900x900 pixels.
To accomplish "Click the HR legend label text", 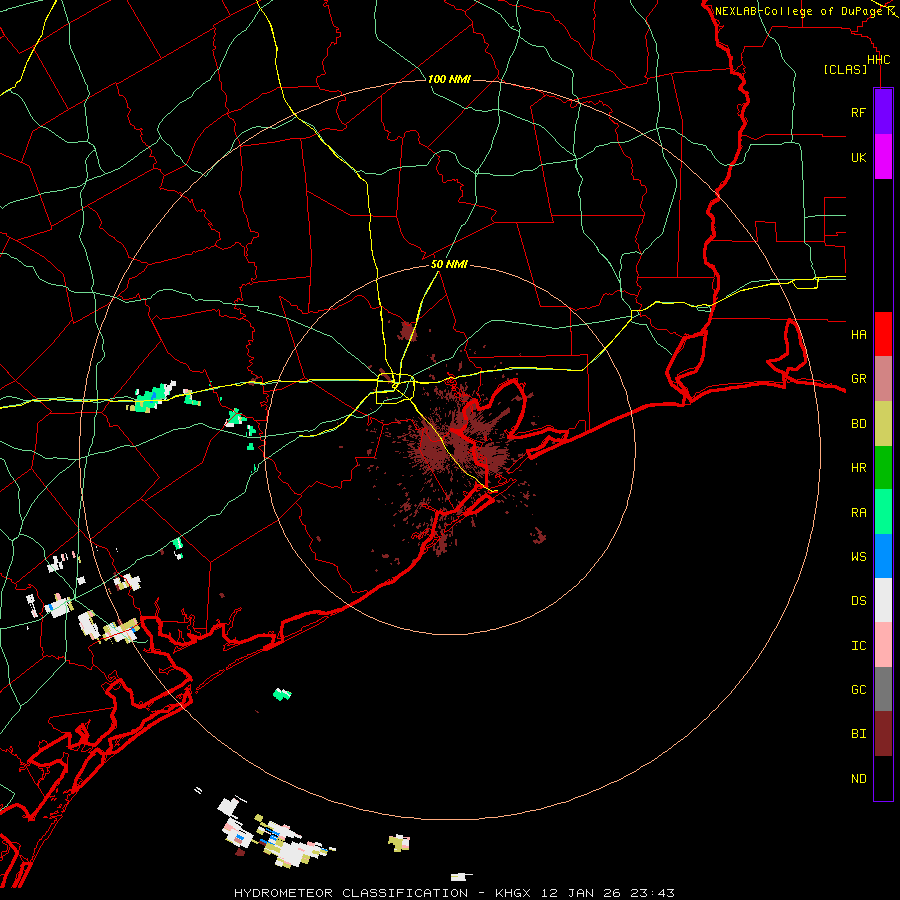I will pos(858,468).
